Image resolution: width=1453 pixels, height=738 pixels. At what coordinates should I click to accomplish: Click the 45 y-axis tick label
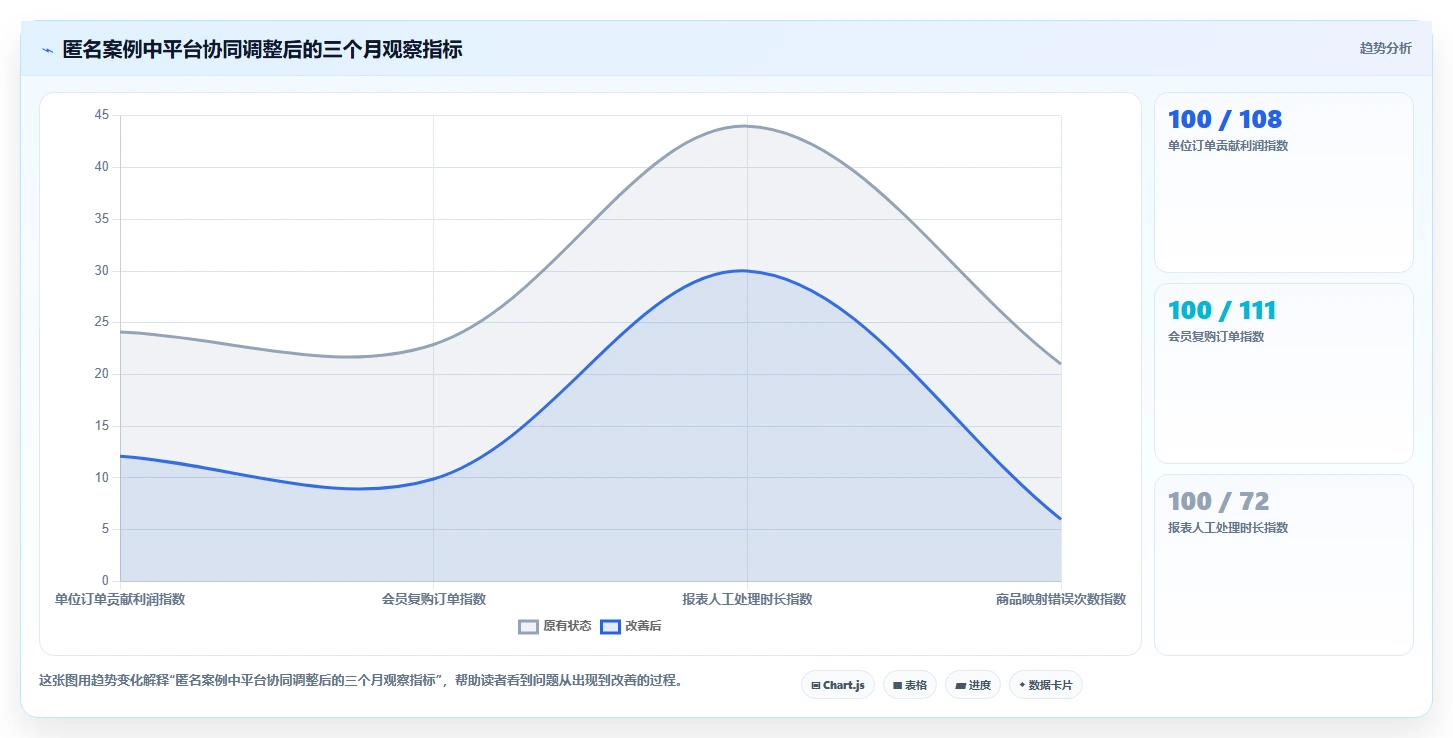click(101, 115)
